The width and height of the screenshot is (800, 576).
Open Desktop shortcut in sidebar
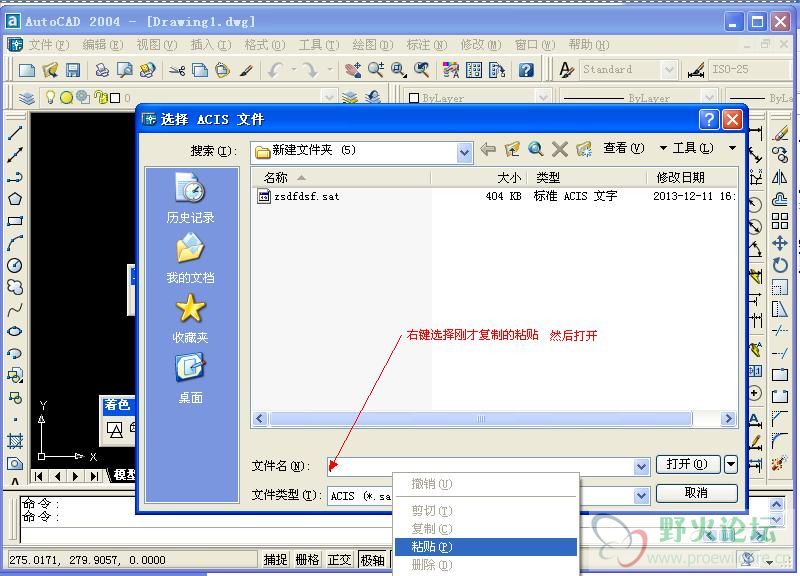coord(190,378)
